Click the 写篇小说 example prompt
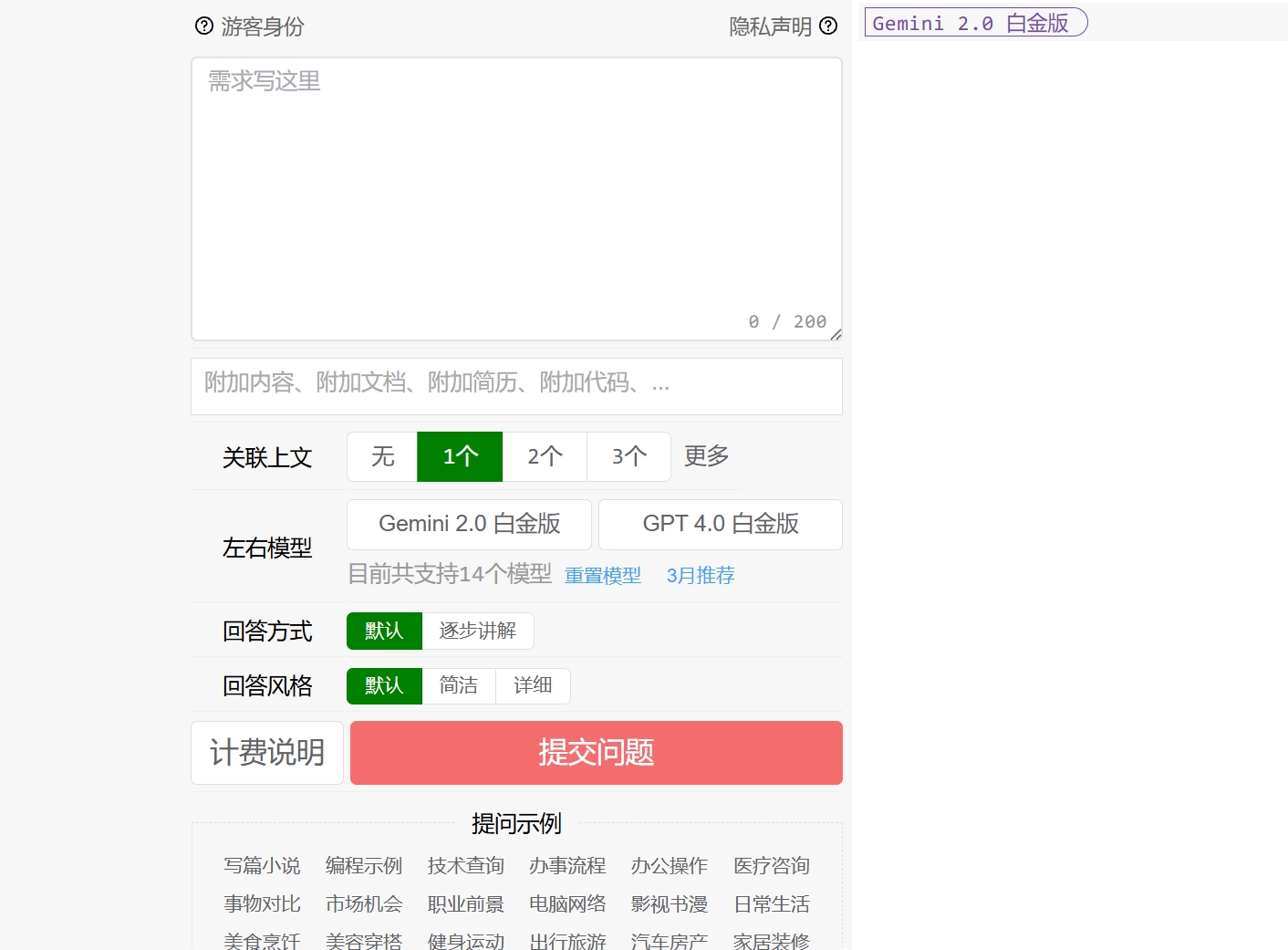Viewport: 1288px width, 950px height. (x=262, y=866)
